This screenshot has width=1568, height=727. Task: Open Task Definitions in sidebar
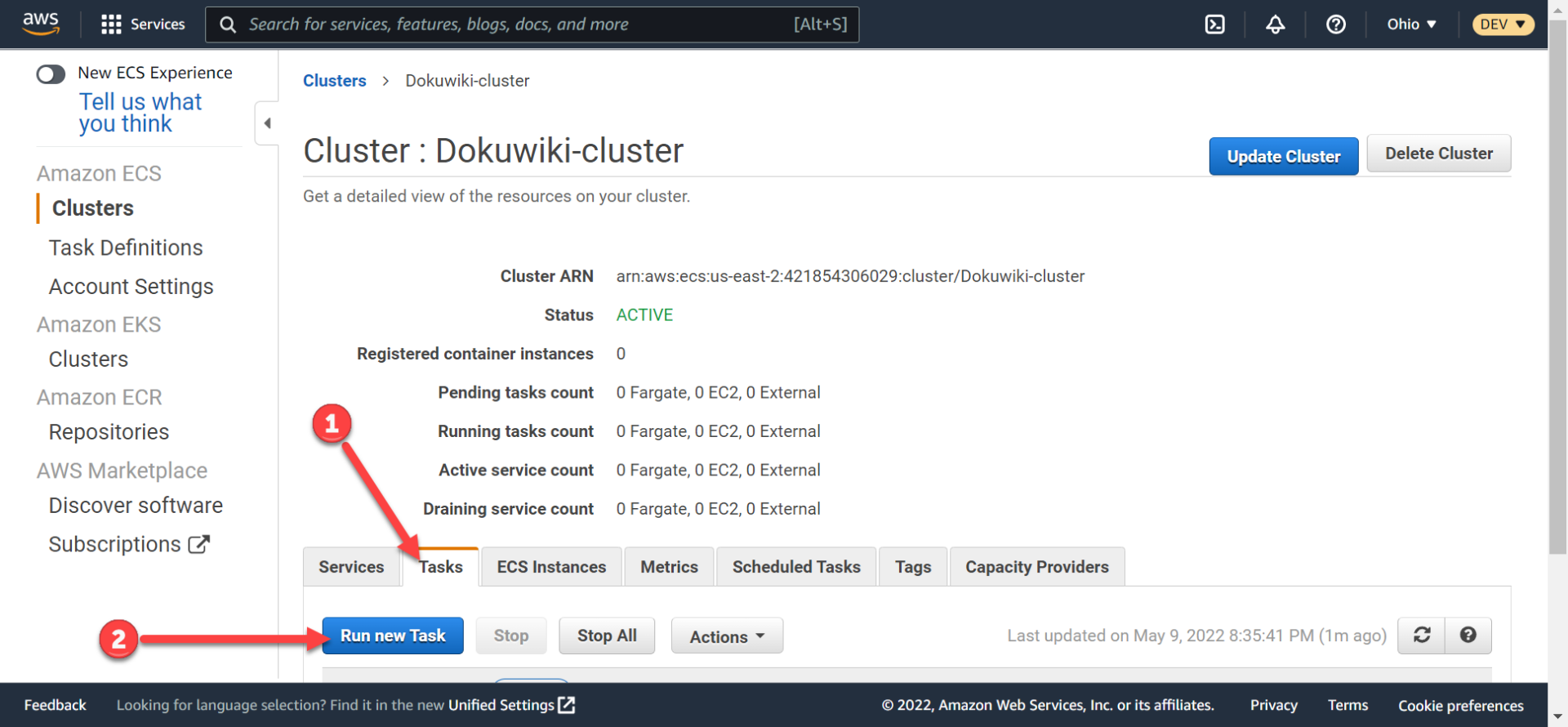point(126,248)
